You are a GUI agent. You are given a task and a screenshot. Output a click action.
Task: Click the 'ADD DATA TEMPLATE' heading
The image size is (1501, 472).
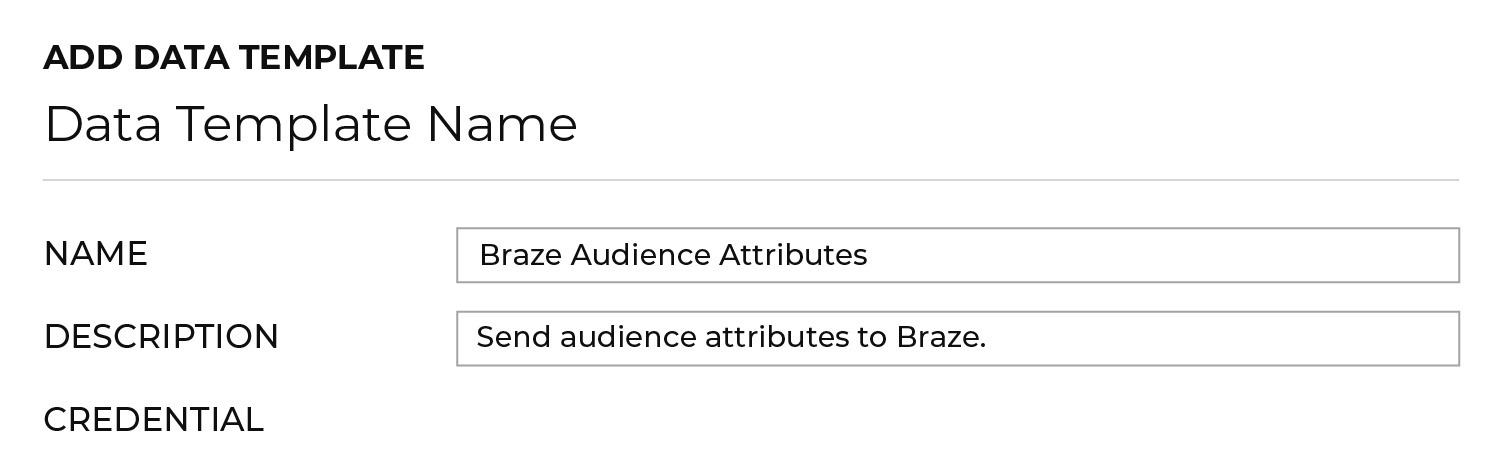pos(234,58)
